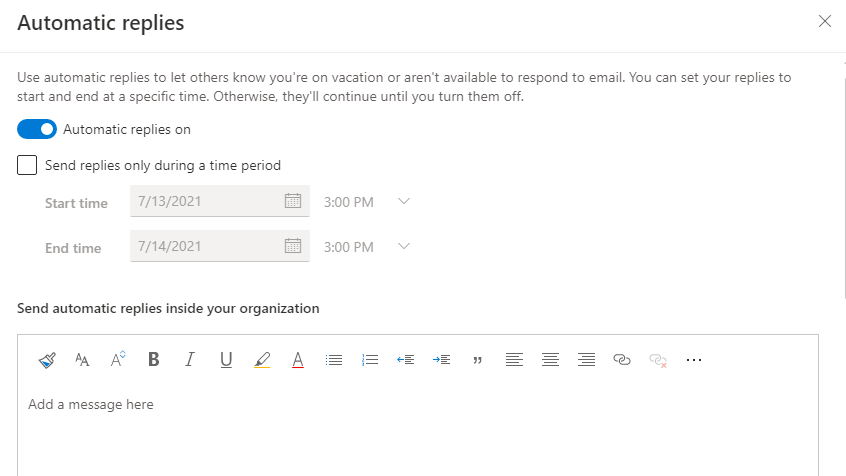Open the text highlight color picker
The height and width of the screenshot is (476, 846).
[262, 360]
